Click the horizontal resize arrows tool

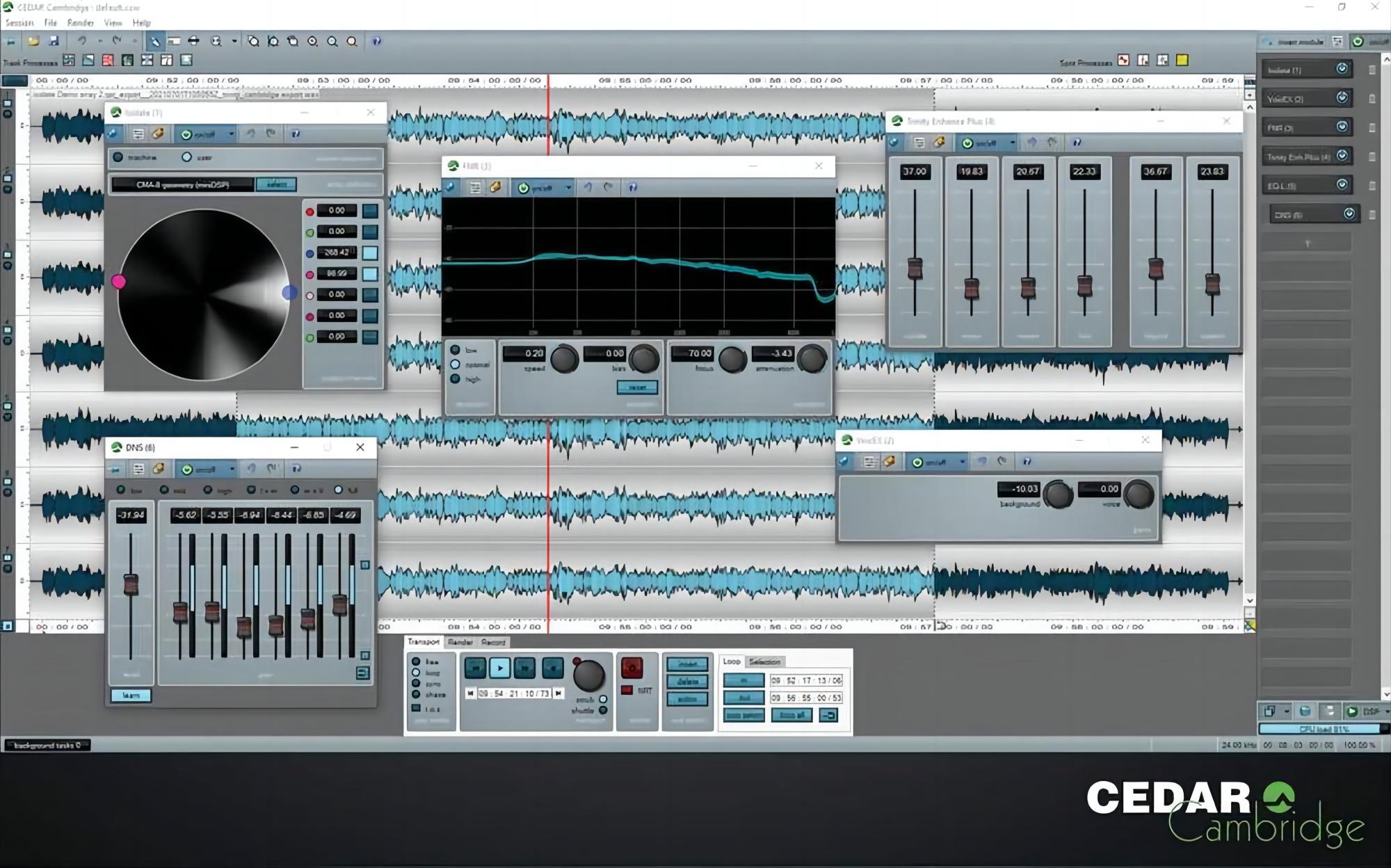point(194,41)
